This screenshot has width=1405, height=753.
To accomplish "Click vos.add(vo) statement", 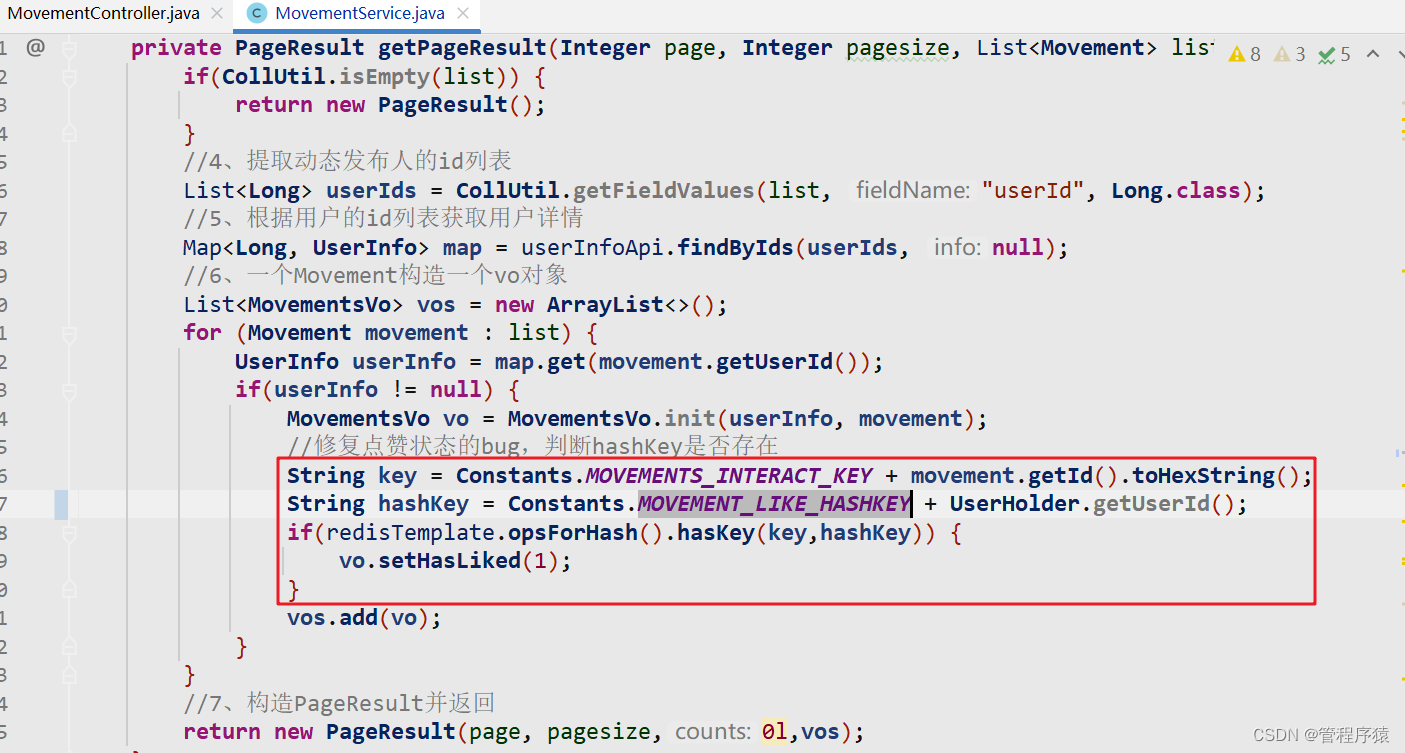I will point(364,618).
